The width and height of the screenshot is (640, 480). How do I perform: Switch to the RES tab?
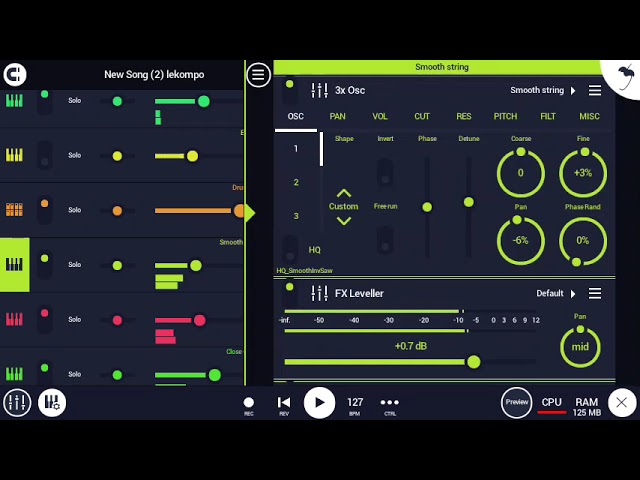(x=464, y=116)
